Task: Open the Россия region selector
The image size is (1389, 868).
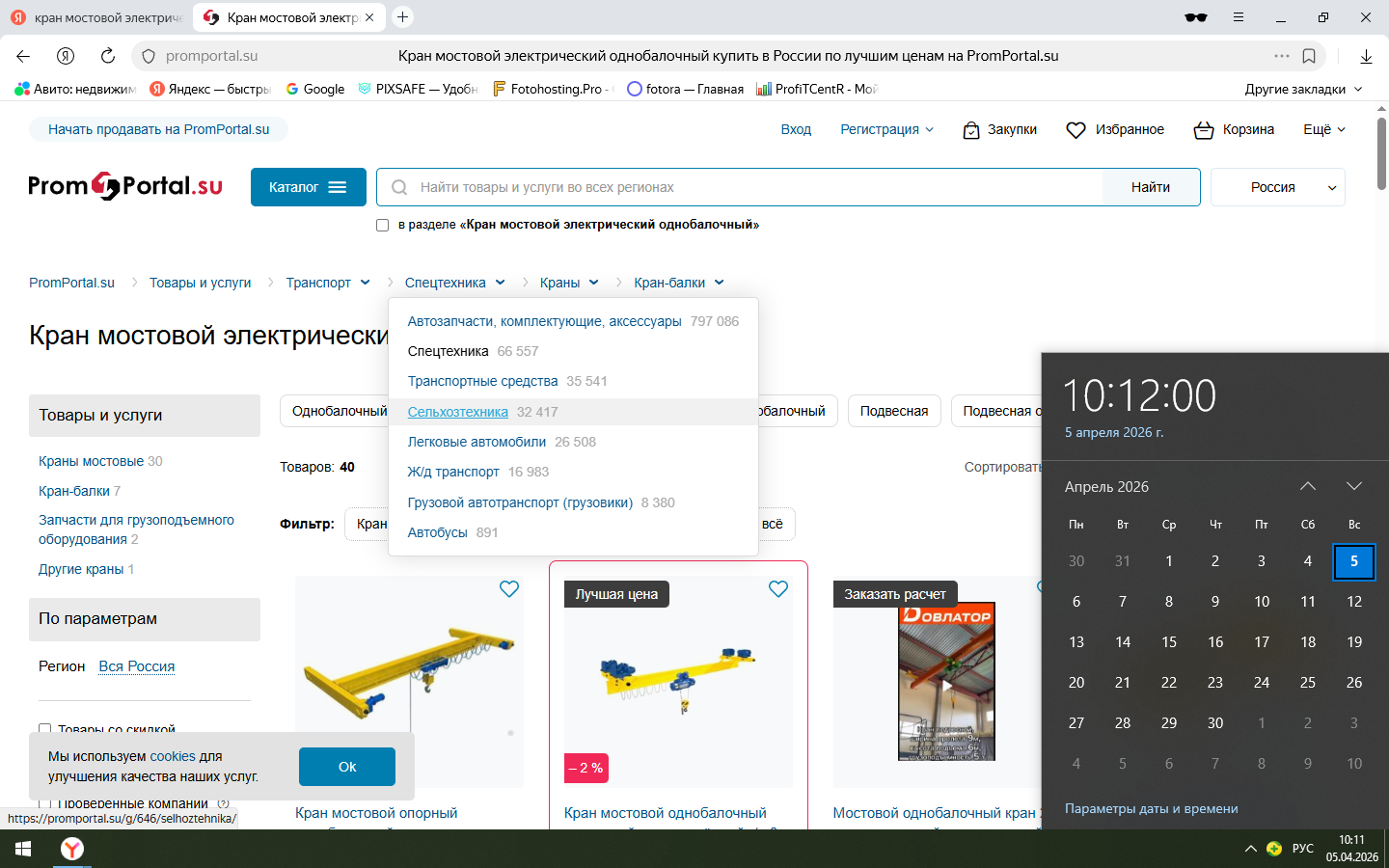Action: tap(1278, 187)
